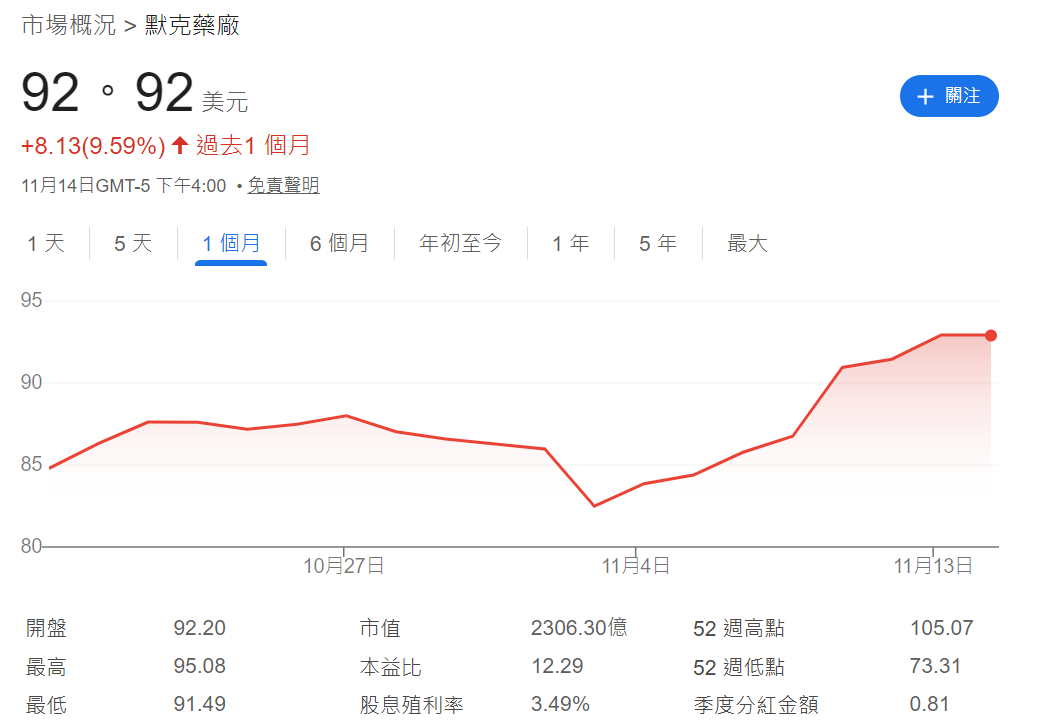
Task: Open the 免責聲明 disclaimer link
Action: [283, 185]
